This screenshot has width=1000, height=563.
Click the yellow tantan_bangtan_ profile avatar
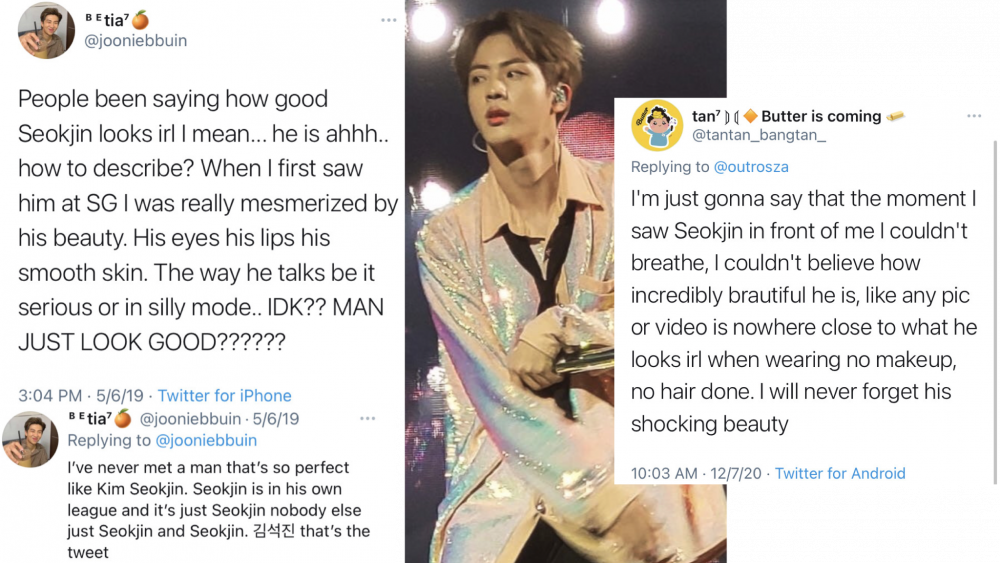point(657,126)
